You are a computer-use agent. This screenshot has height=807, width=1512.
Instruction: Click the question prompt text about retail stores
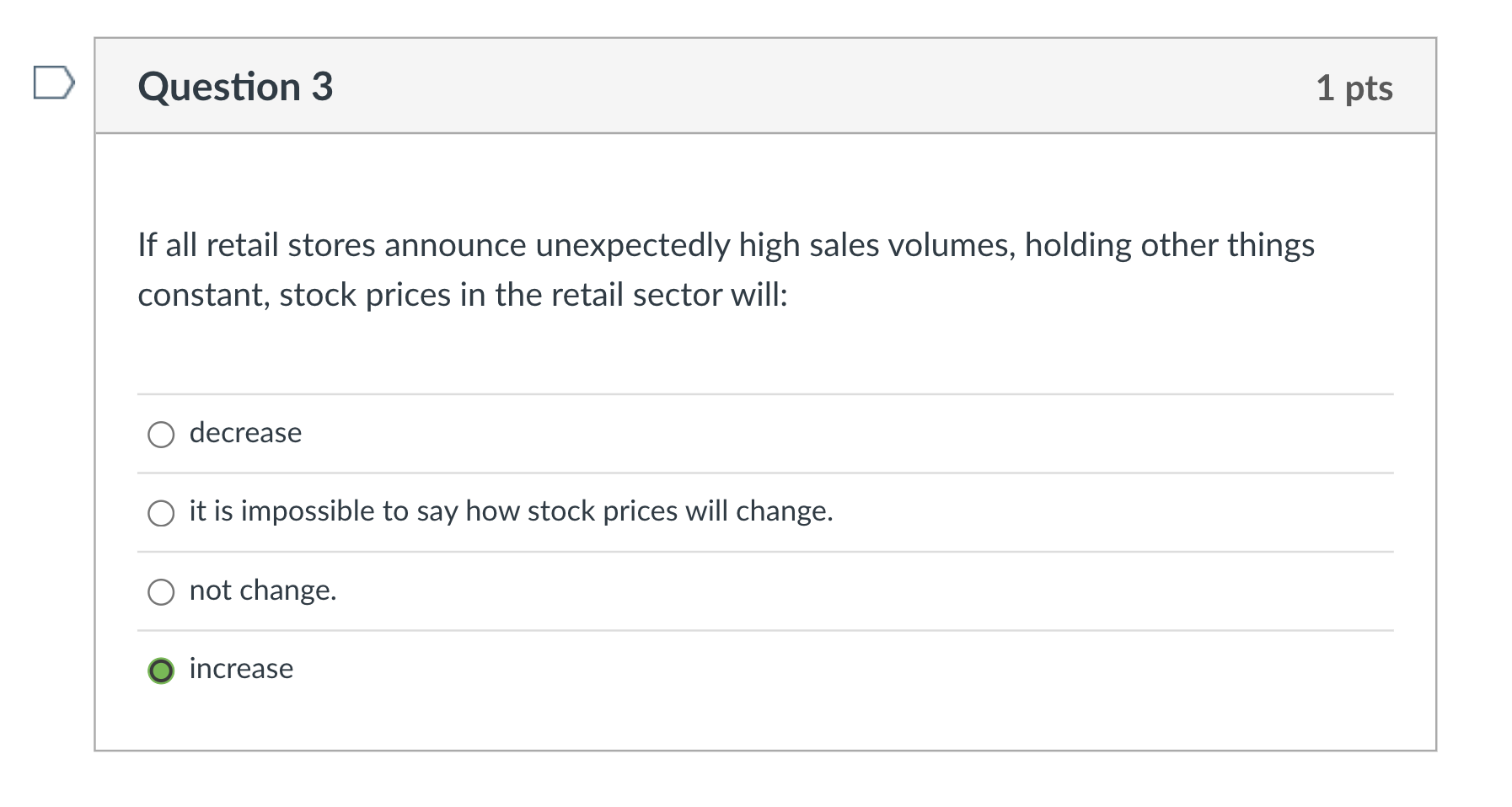725,270
